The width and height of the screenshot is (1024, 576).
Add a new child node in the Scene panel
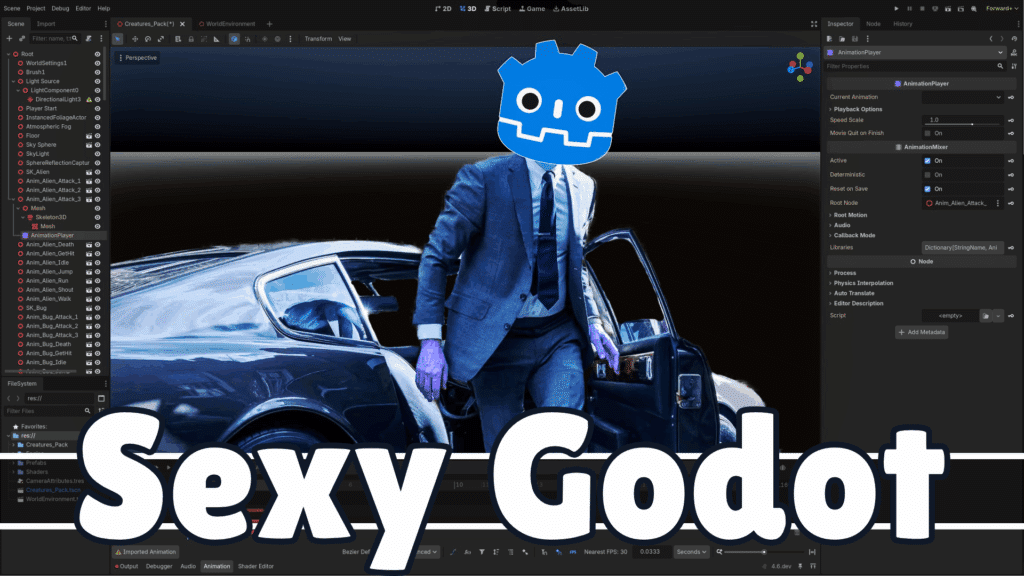[8, 38]
